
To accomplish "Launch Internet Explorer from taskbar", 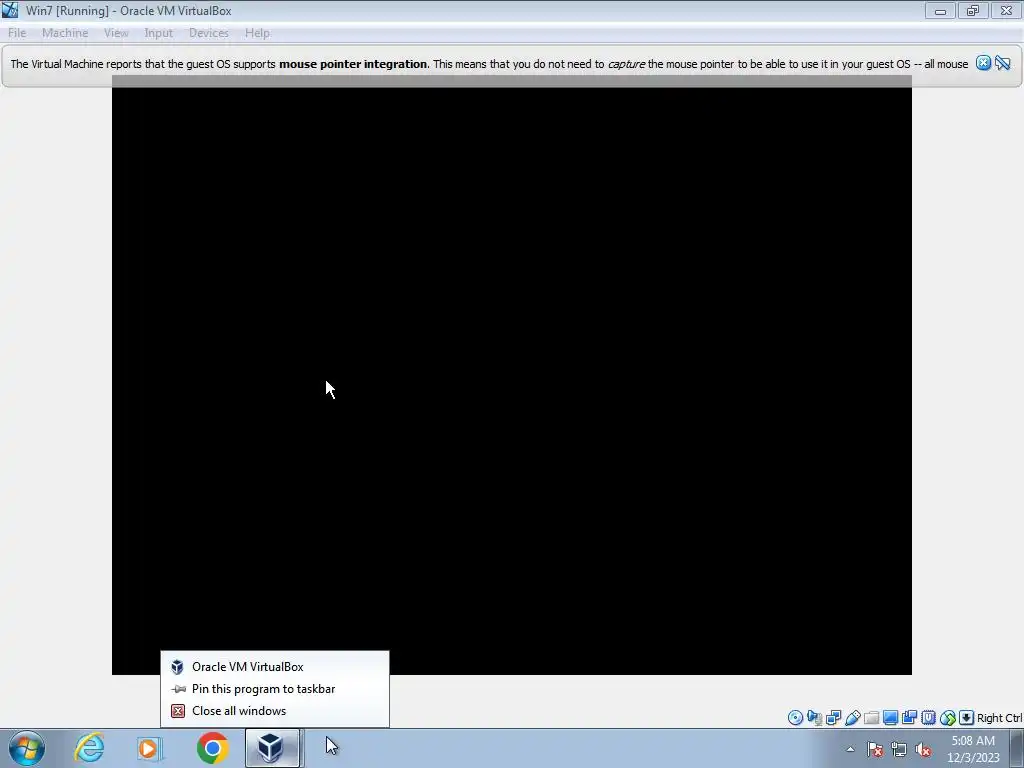I will coord(89,748).
